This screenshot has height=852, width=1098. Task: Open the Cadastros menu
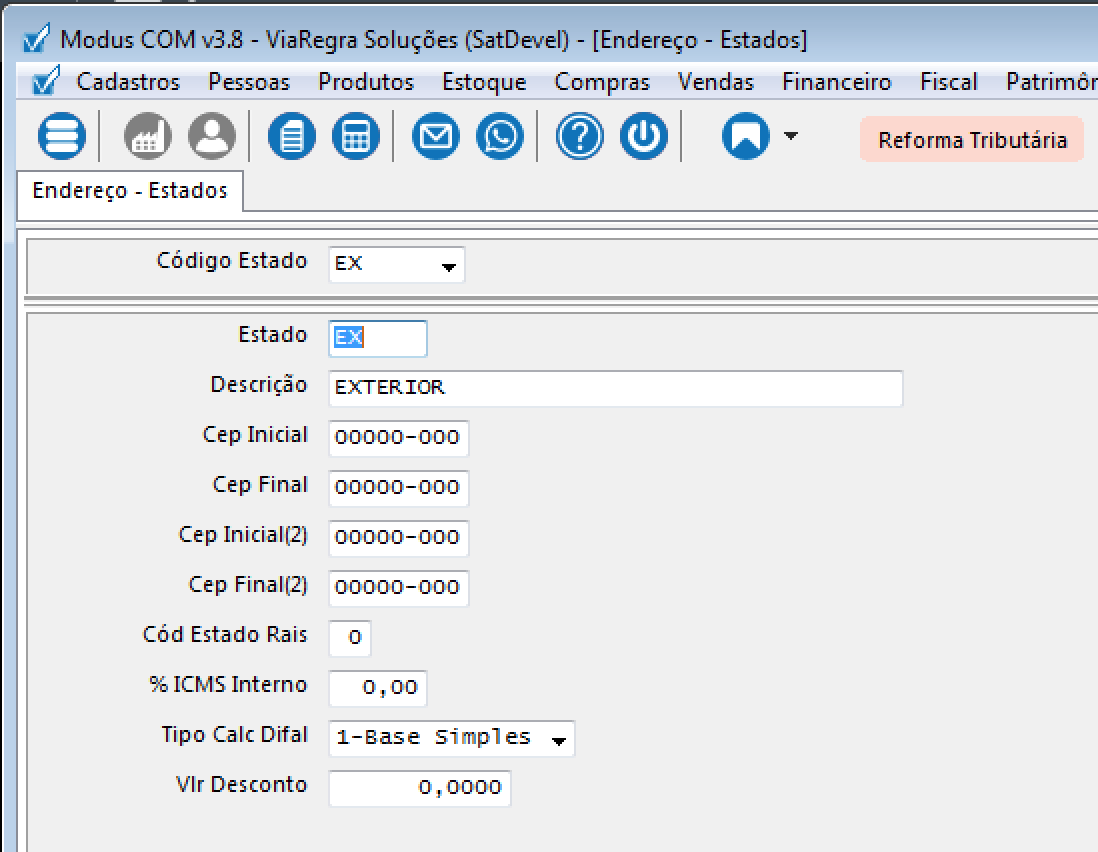click(128, 82)
